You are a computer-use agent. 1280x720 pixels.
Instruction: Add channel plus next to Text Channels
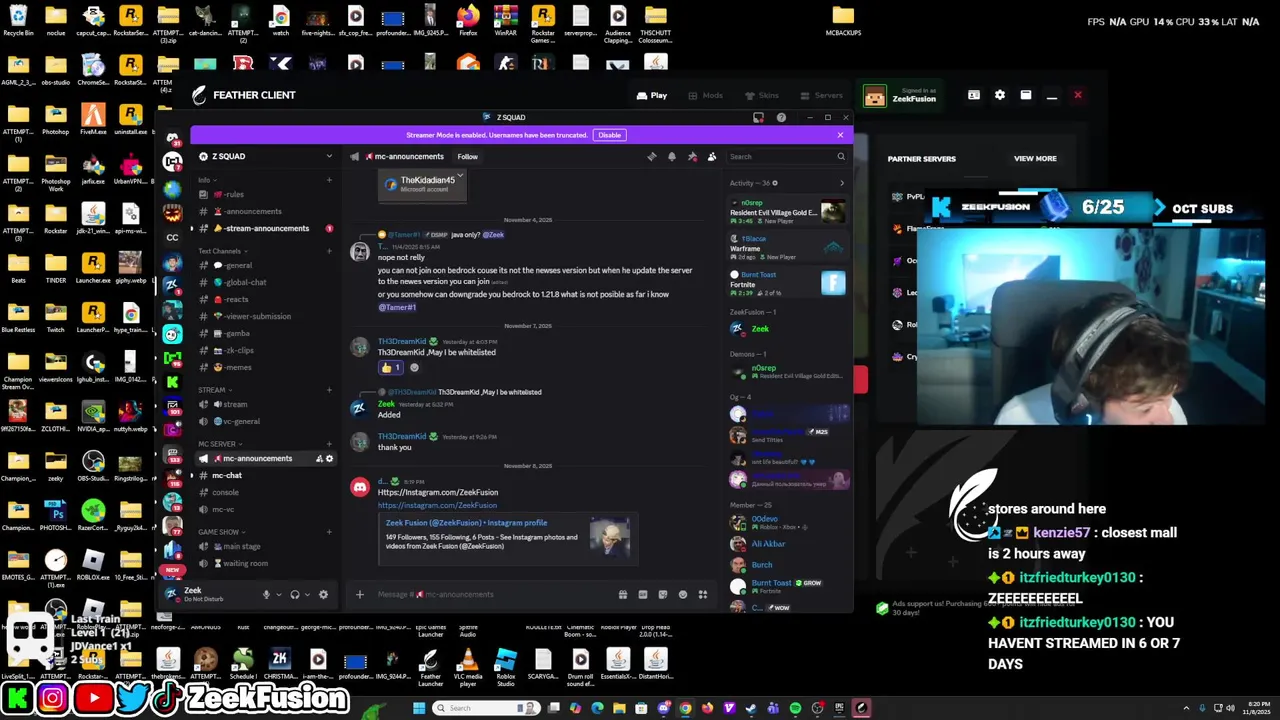pos(329,251)
